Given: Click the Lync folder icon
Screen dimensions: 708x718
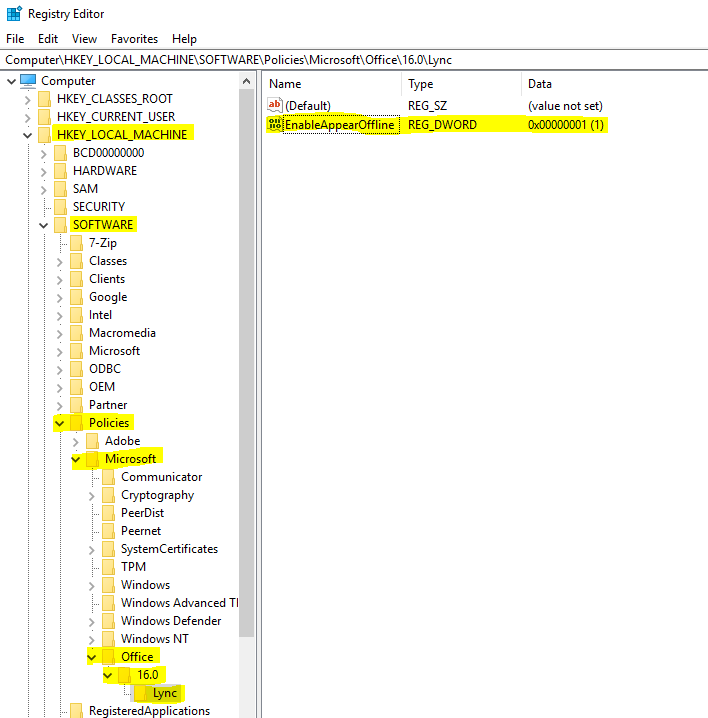Looking at the screenshot, I should pos(141,693).
